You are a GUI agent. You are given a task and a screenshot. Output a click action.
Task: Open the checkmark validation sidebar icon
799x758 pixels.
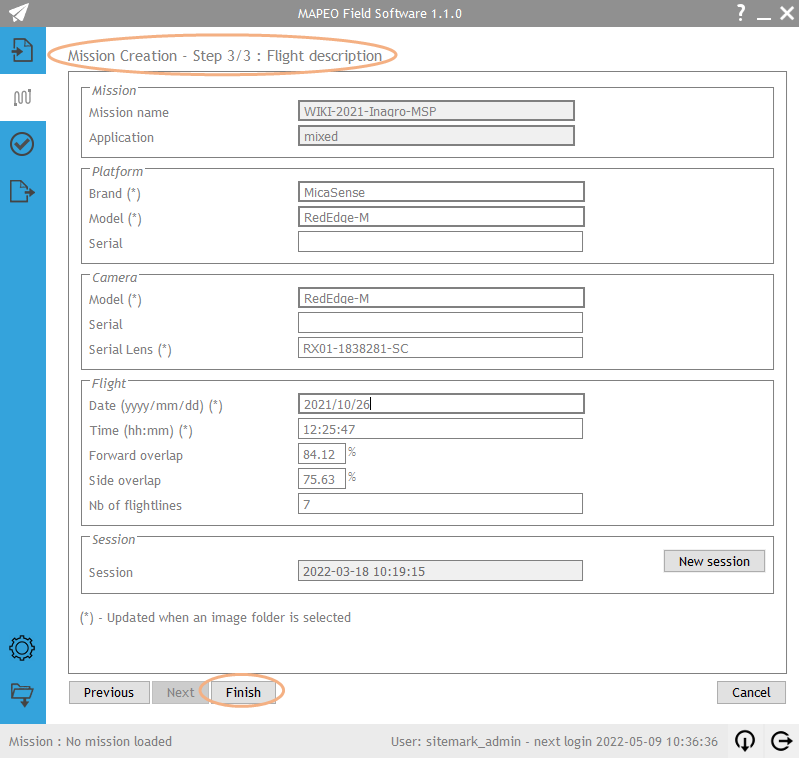pos(22,144)
